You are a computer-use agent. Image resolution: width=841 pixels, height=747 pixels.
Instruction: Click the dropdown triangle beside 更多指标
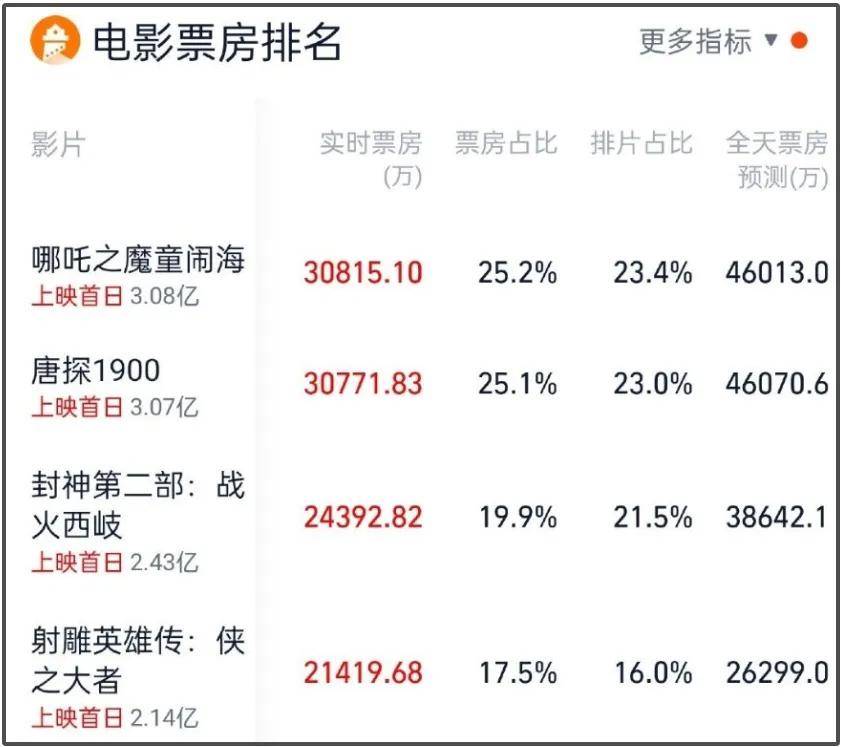(x=771, y=40)
